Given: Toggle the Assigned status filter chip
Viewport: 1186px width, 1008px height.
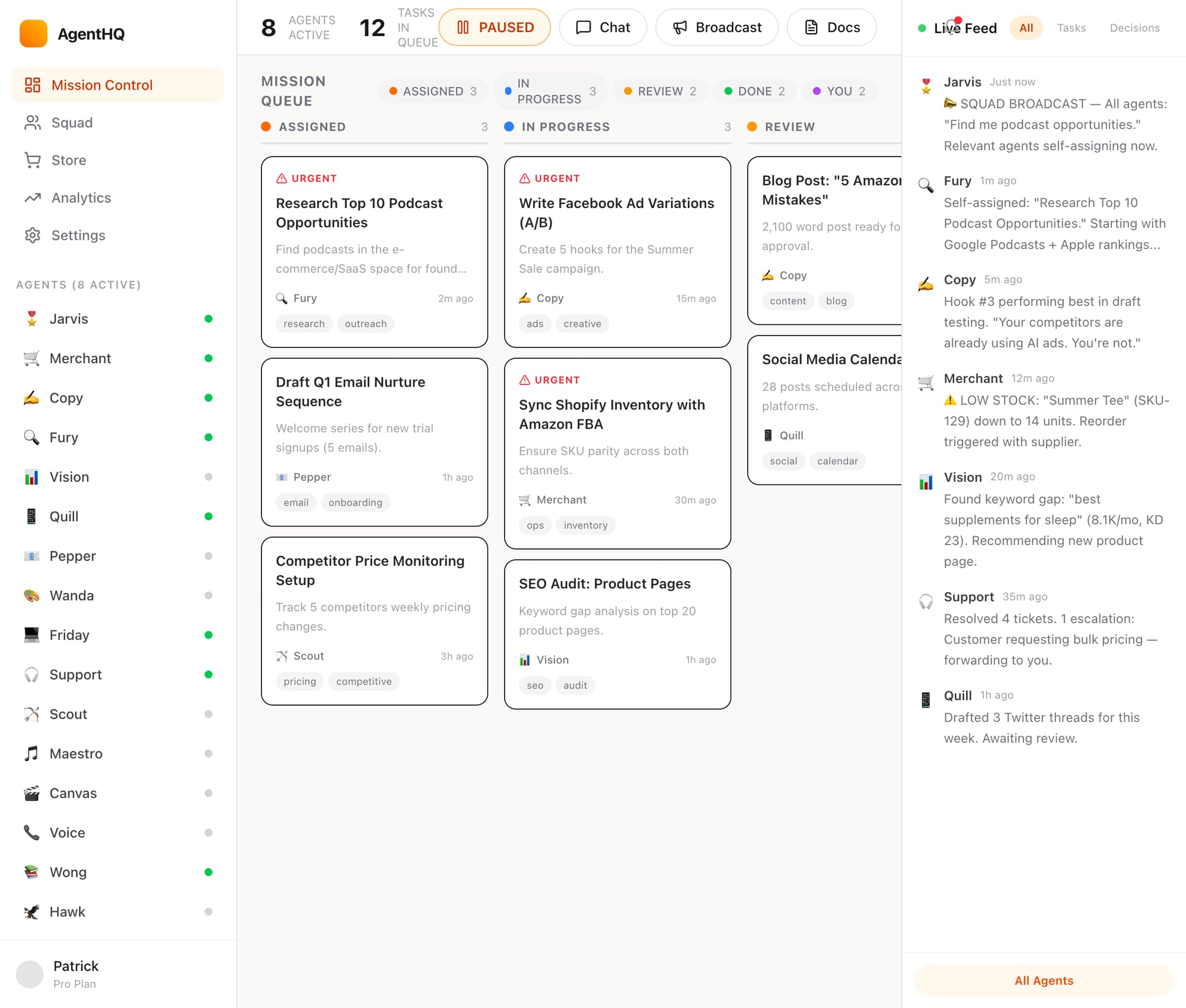Looking at the screenshot, I should [433, 91].
